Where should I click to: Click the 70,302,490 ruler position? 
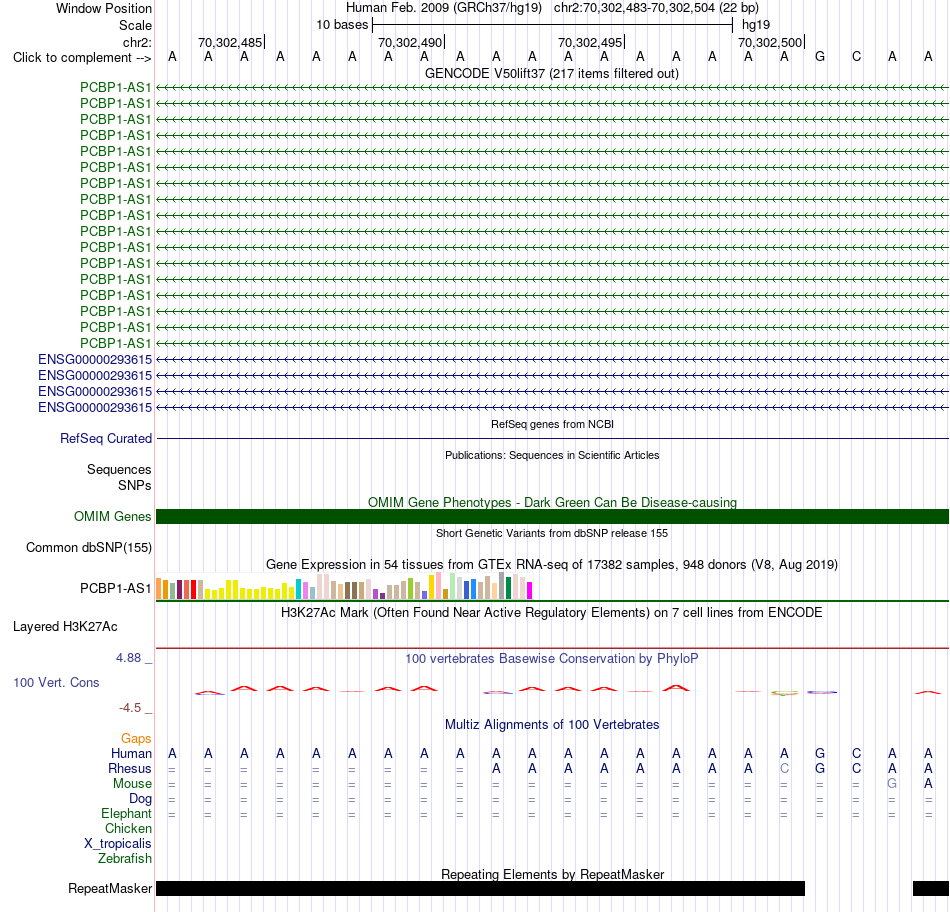410,42
